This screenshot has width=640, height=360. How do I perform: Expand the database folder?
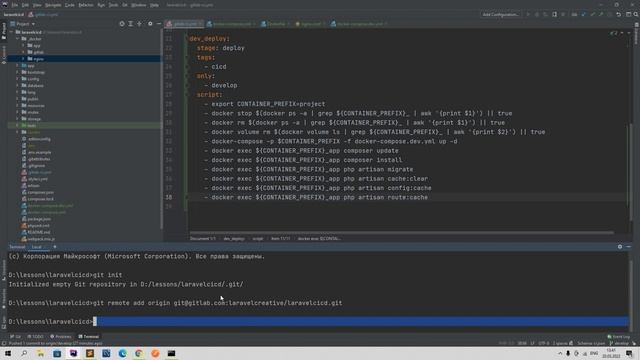click(18, 86)
